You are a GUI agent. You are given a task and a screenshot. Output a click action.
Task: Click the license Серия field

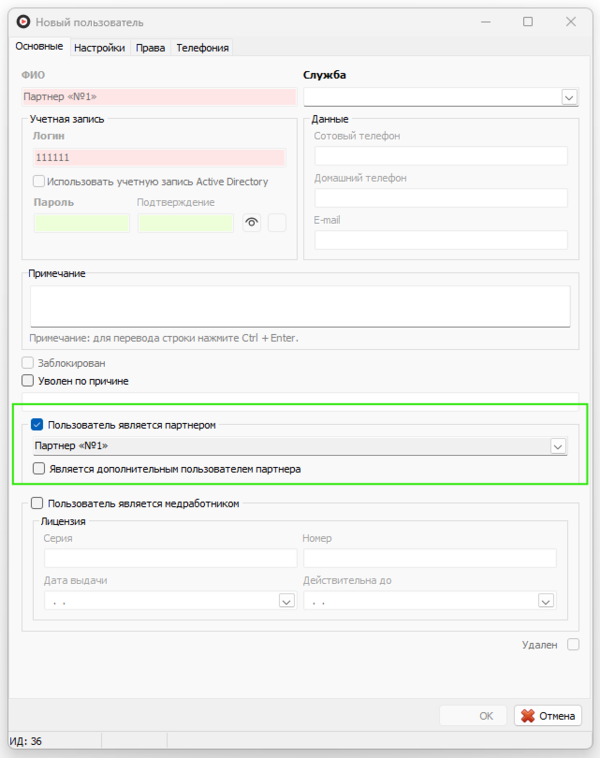point(171,558)
